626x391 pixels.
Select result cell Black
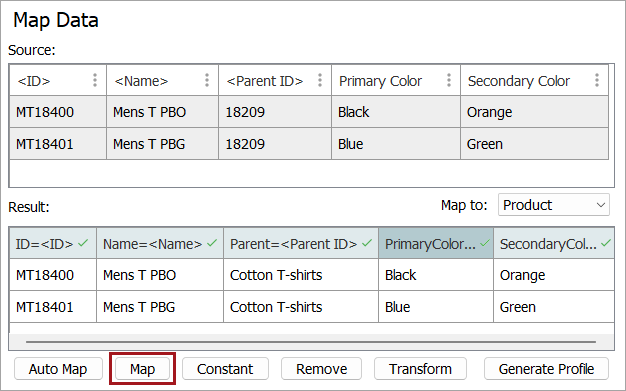[436, 275]
